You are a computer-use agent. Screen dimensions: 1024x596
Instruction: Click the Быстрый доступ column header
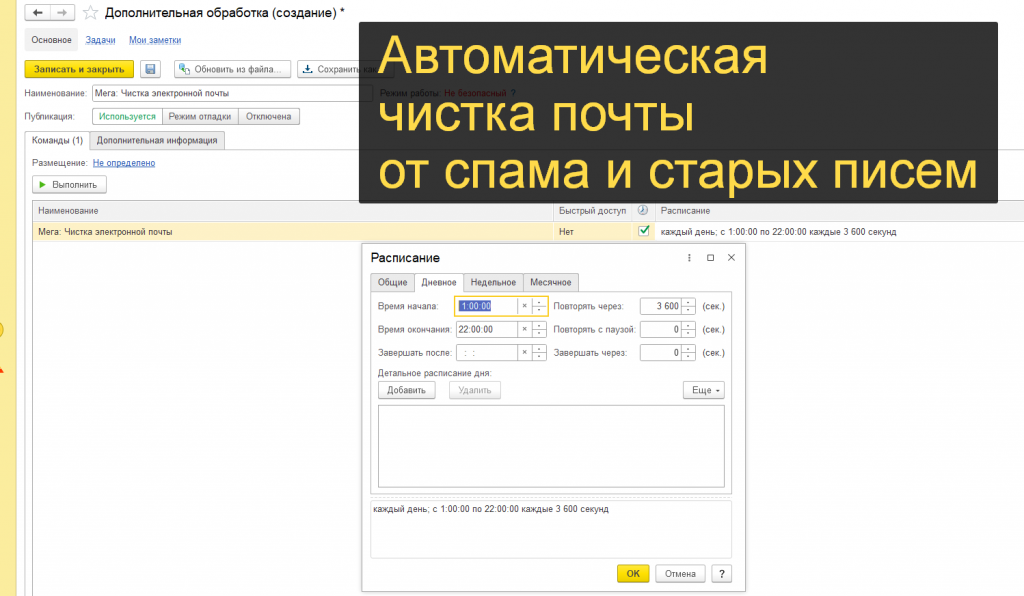[592, 211]
